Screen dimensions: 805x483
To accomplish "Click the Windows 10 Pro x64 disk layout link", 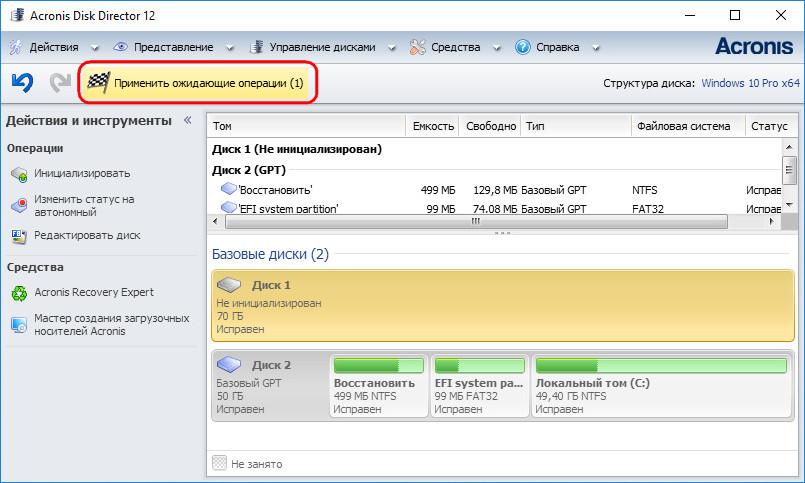I will tap(751, 83).
